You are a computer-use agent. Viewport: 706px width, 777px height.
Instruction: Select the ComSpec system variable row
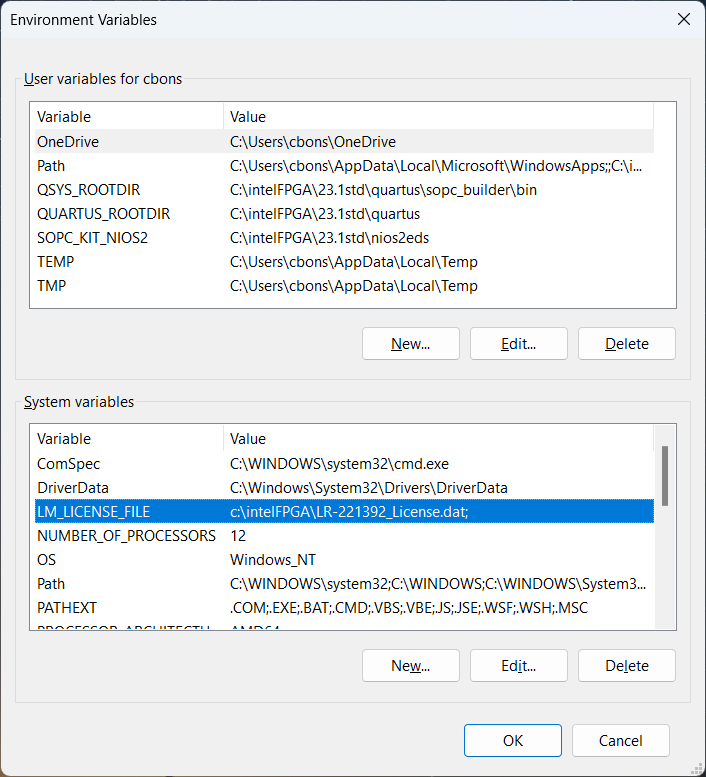tap(69, 464)
